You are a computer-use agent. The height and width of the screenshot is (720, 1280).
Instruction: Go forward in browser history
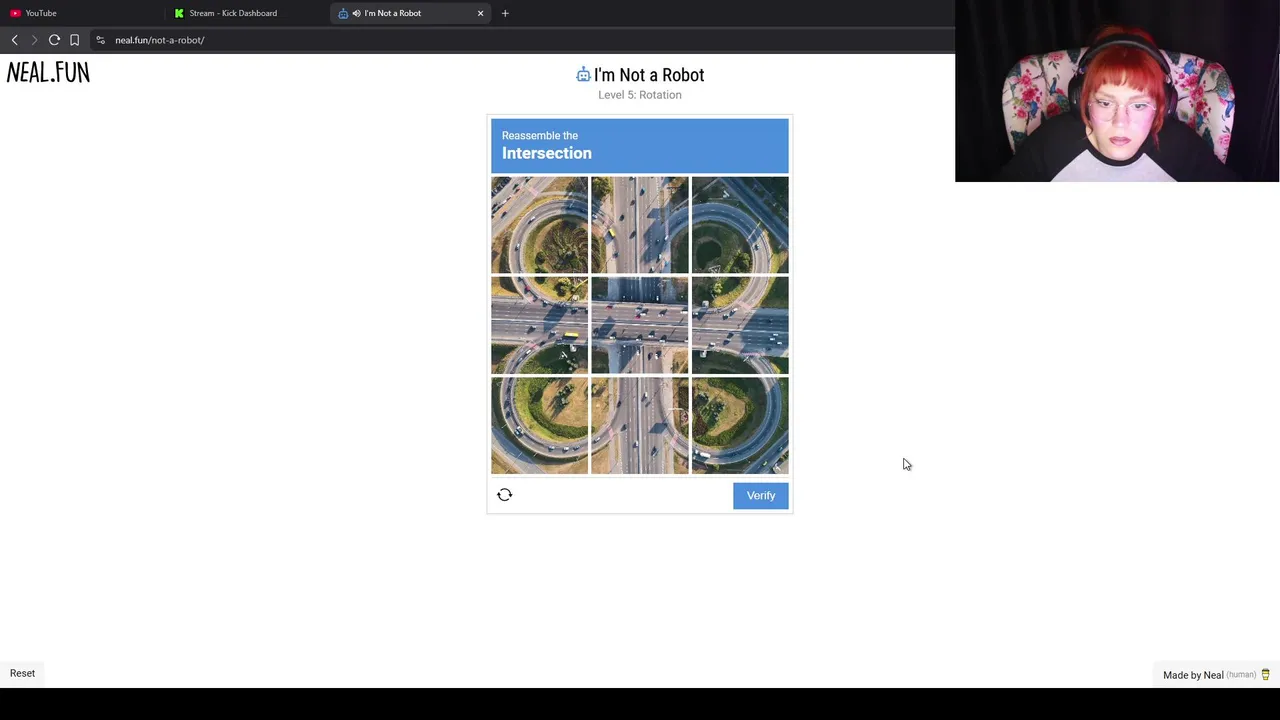pyautogui.click(x=34, y=40)
